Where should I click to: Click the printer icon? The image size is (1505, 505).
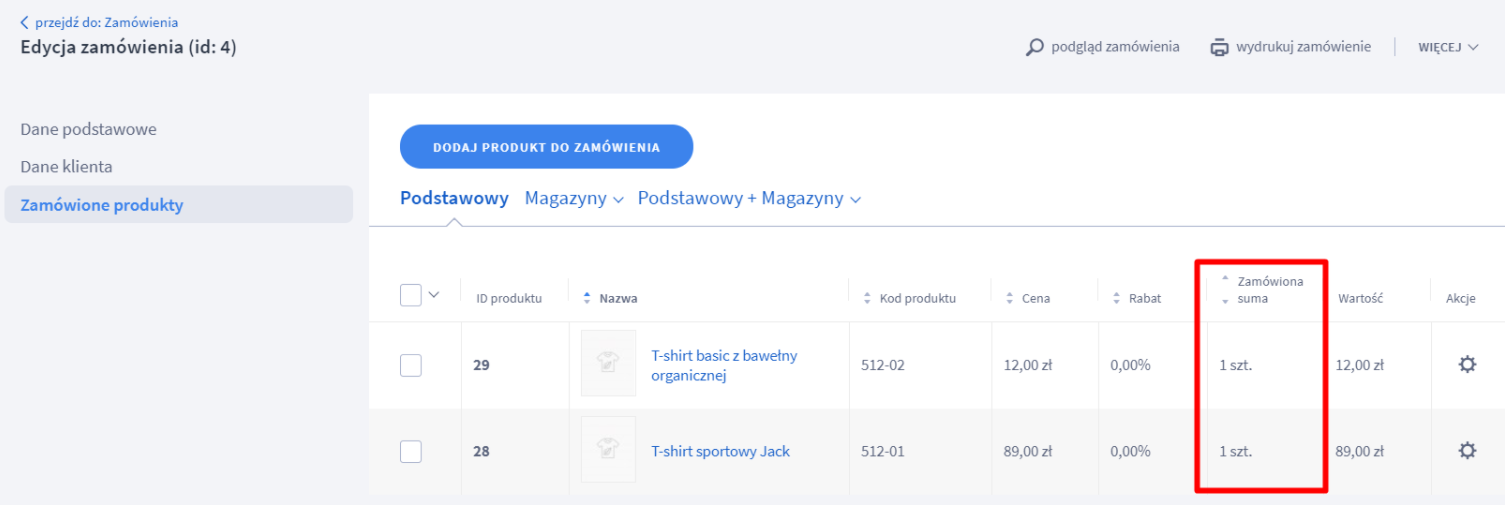[x=1219, y=47]
